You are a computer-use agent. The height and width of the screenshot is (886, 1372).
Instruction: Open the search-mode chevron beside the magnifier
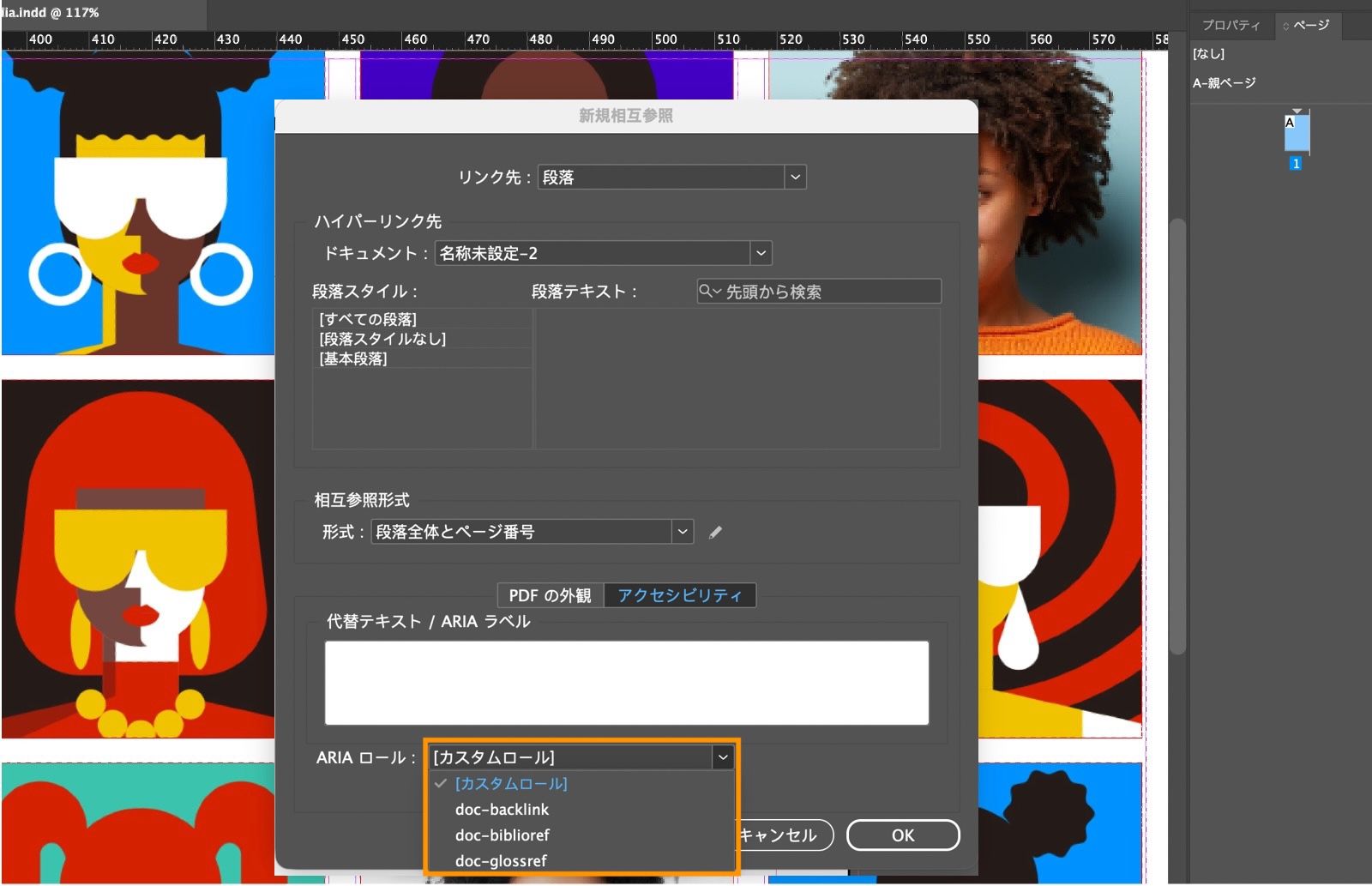(717, 292)
